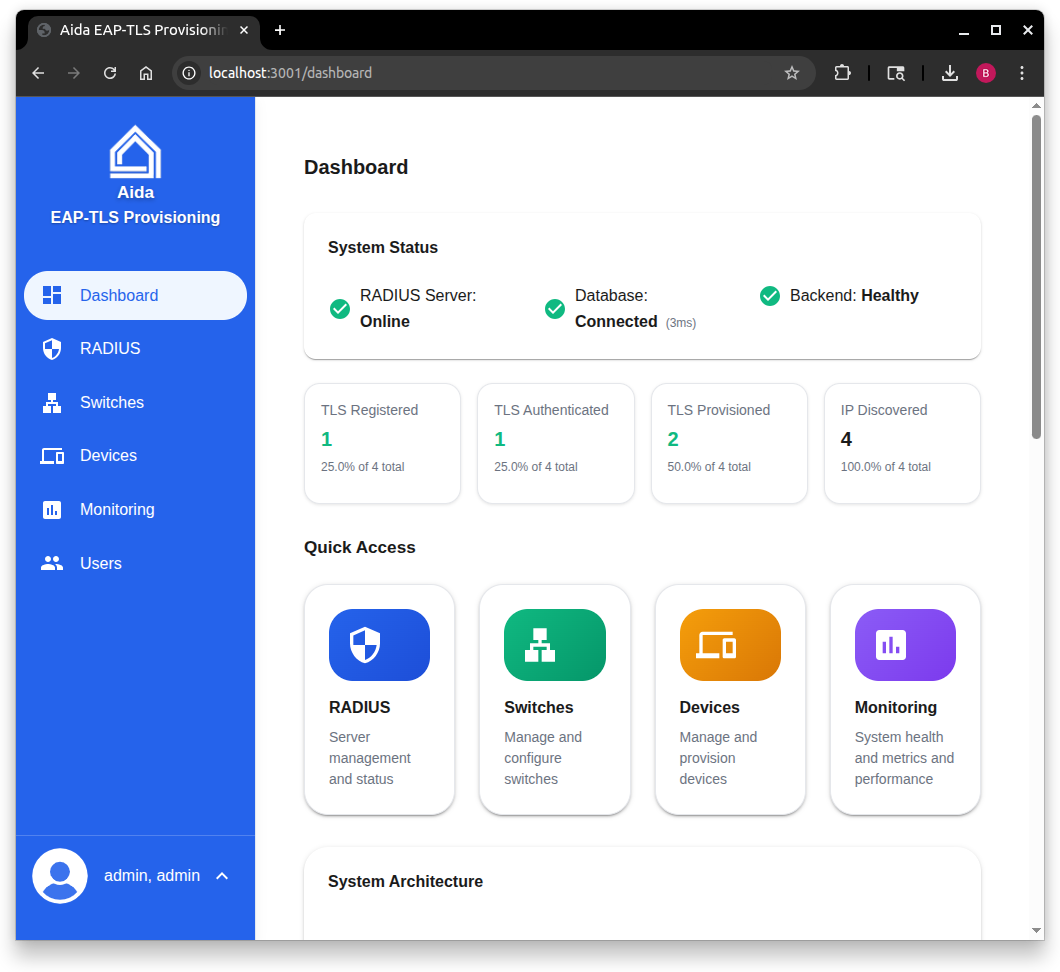The height and width of the screenshot is (972, 1060).
Task: Click the green Switches quick access tile icon
Action: tap(554, 645)
